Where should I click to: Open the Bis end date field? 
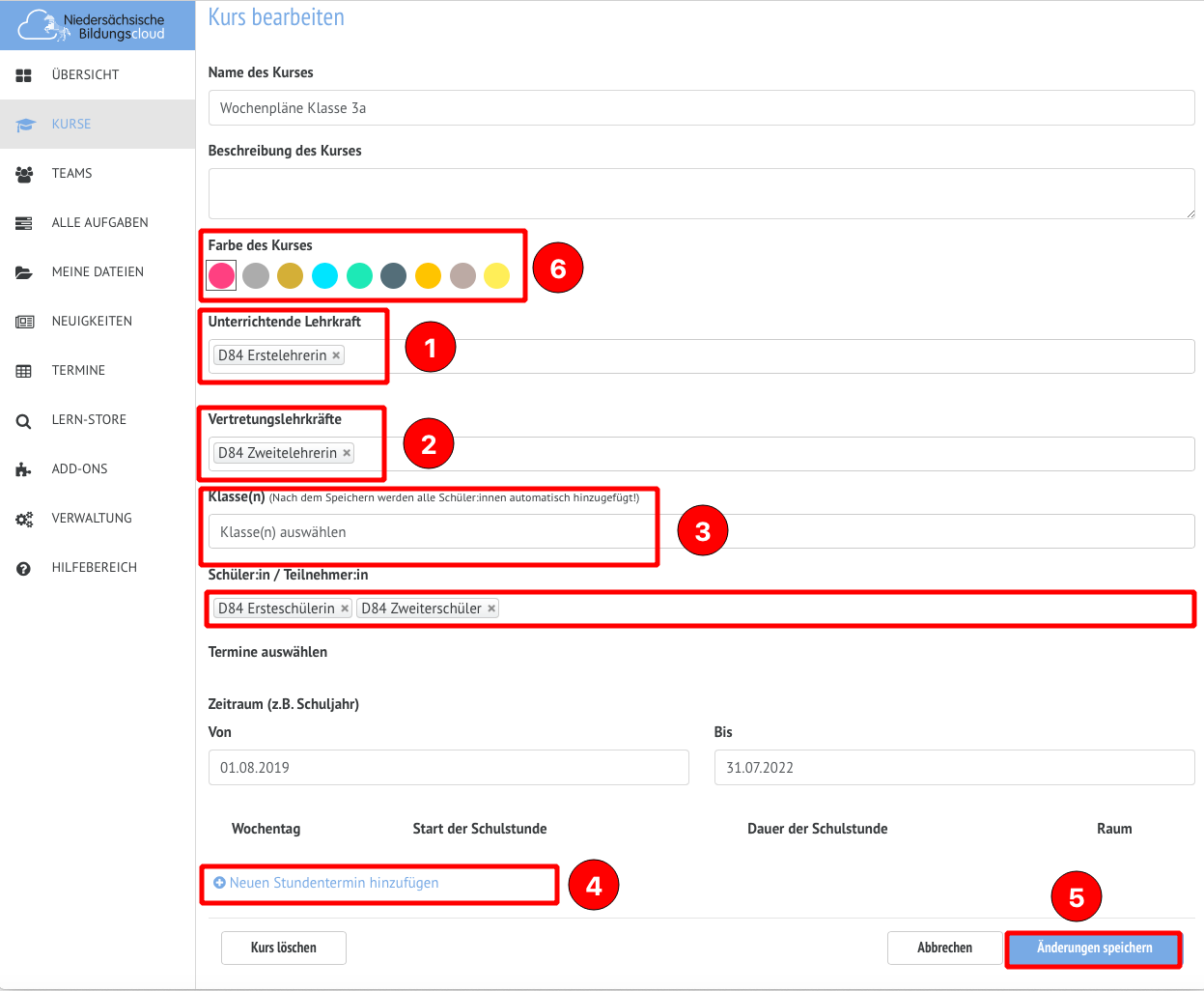(x=954, y=768)
